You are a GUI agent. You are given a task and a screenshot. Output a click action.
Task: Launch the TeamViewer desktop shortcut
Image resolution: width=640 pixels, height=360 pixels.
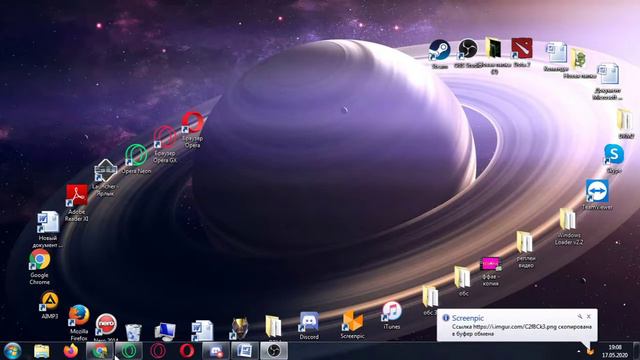tap(597, 192)
